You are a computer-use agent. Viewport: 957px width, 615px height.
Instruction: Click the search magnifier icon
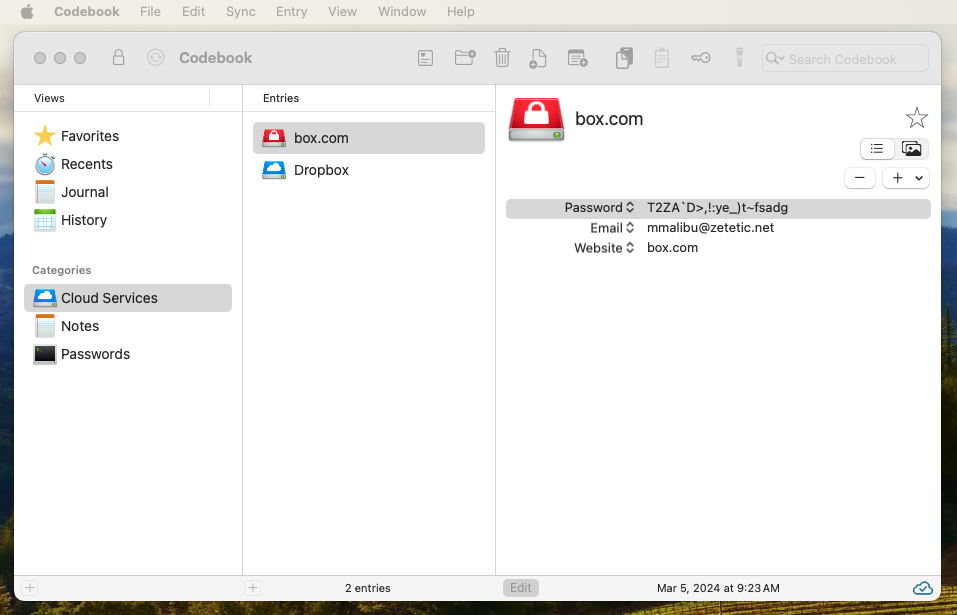point(774,59)
